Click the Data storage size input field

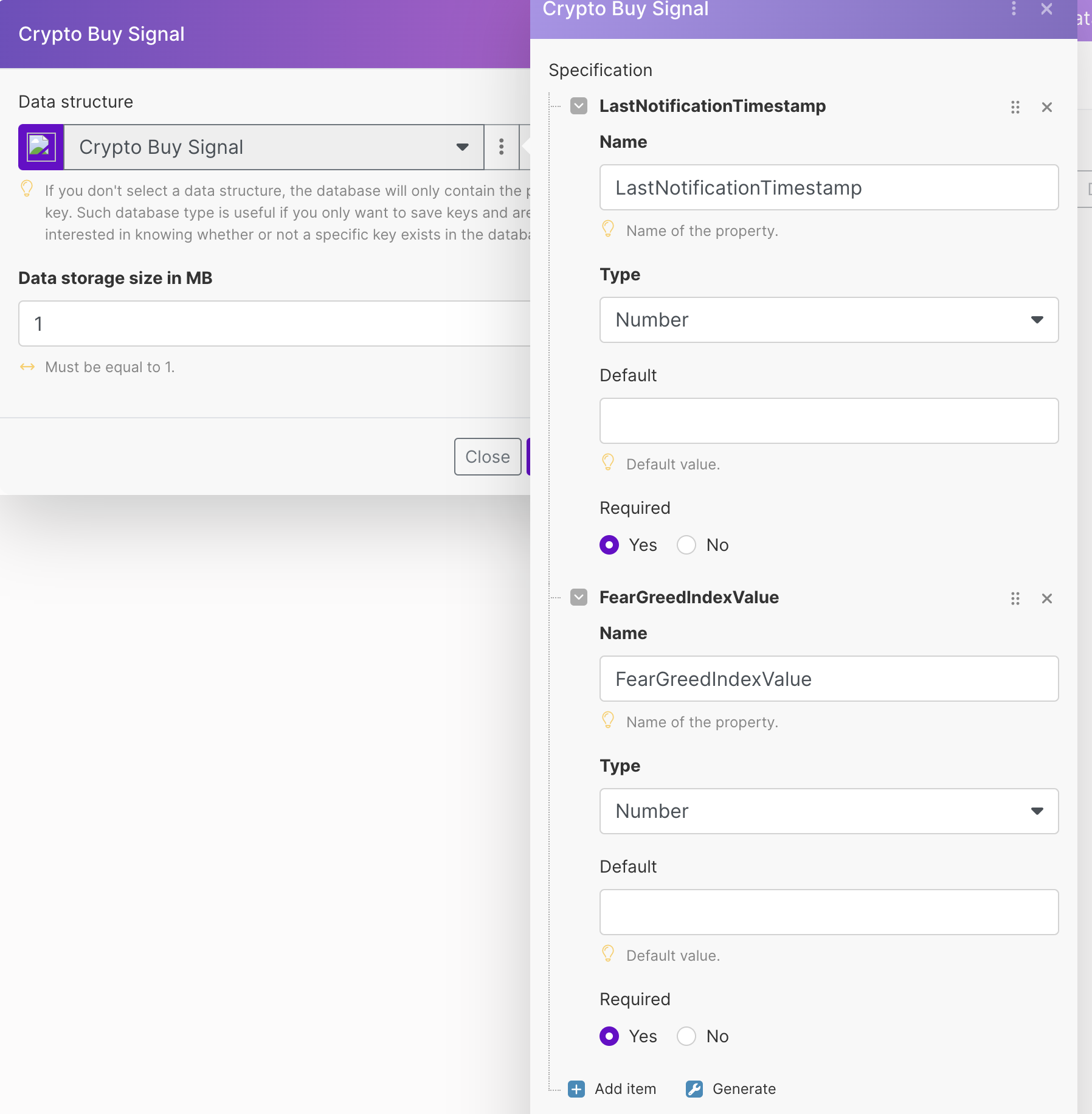click(275, 323)
